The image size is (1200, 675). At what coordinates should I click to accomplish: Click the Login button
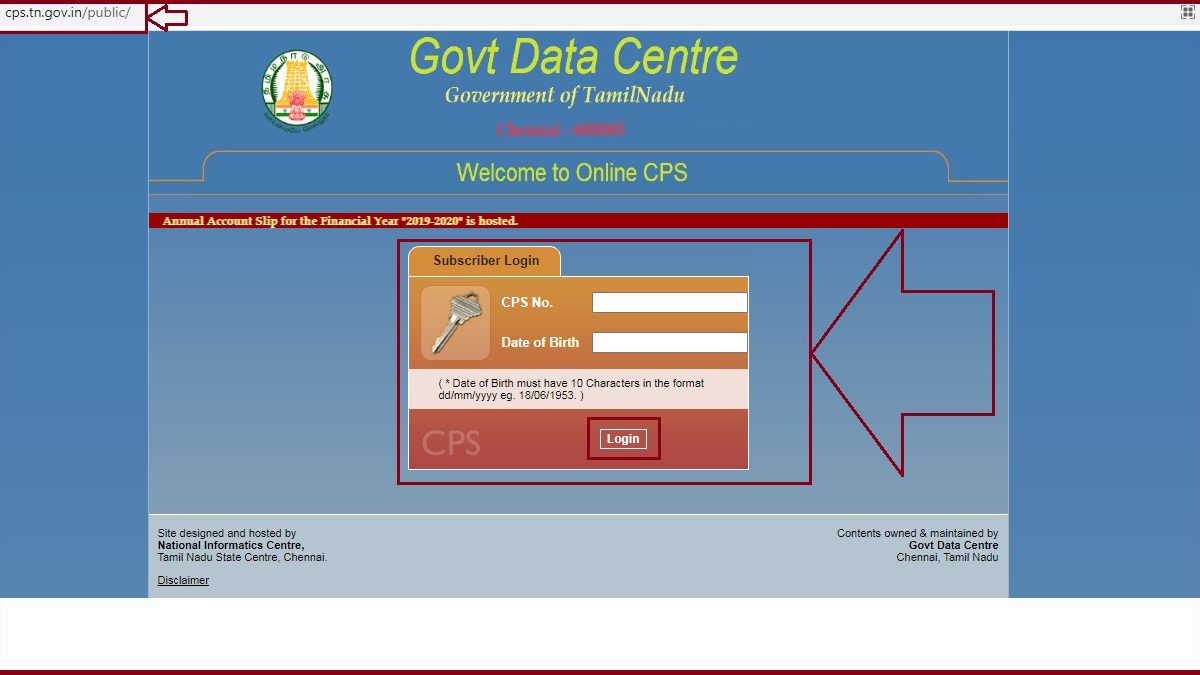click(622, 438)
